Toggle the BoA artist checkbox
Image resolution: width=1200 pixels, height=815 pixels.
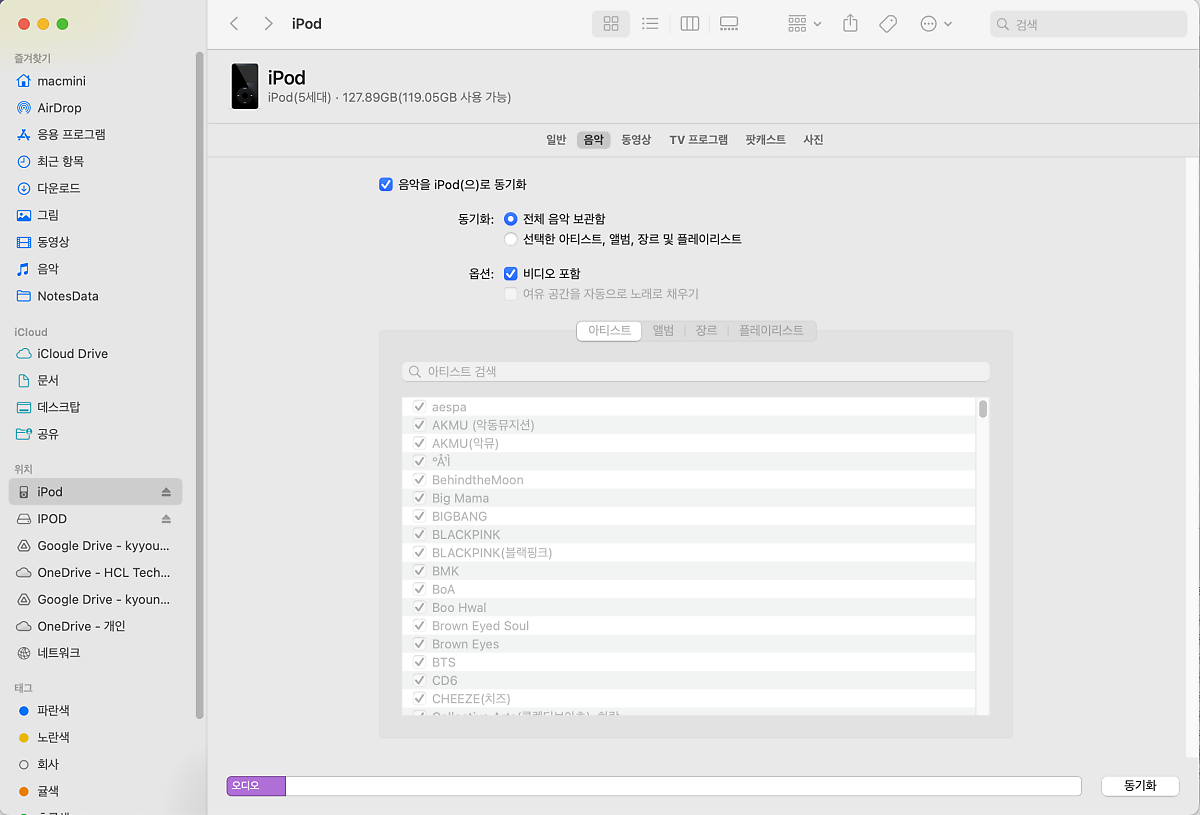click(x=419, y=589)
